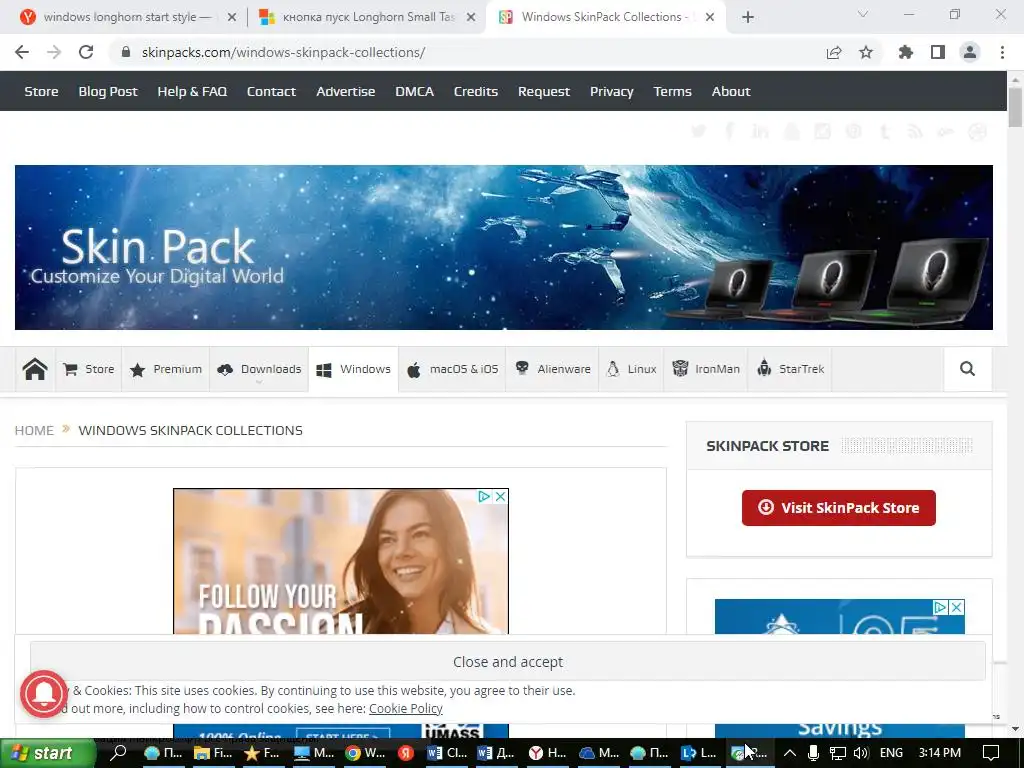Close the Windows SkinPack Collections tab
This screenshot has width=1024, height=768.
point(711,17)
